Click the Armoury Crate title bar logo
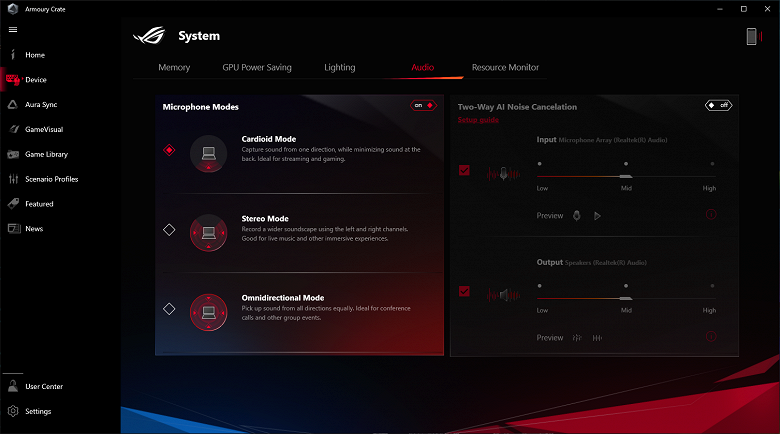 click(13, 9)
